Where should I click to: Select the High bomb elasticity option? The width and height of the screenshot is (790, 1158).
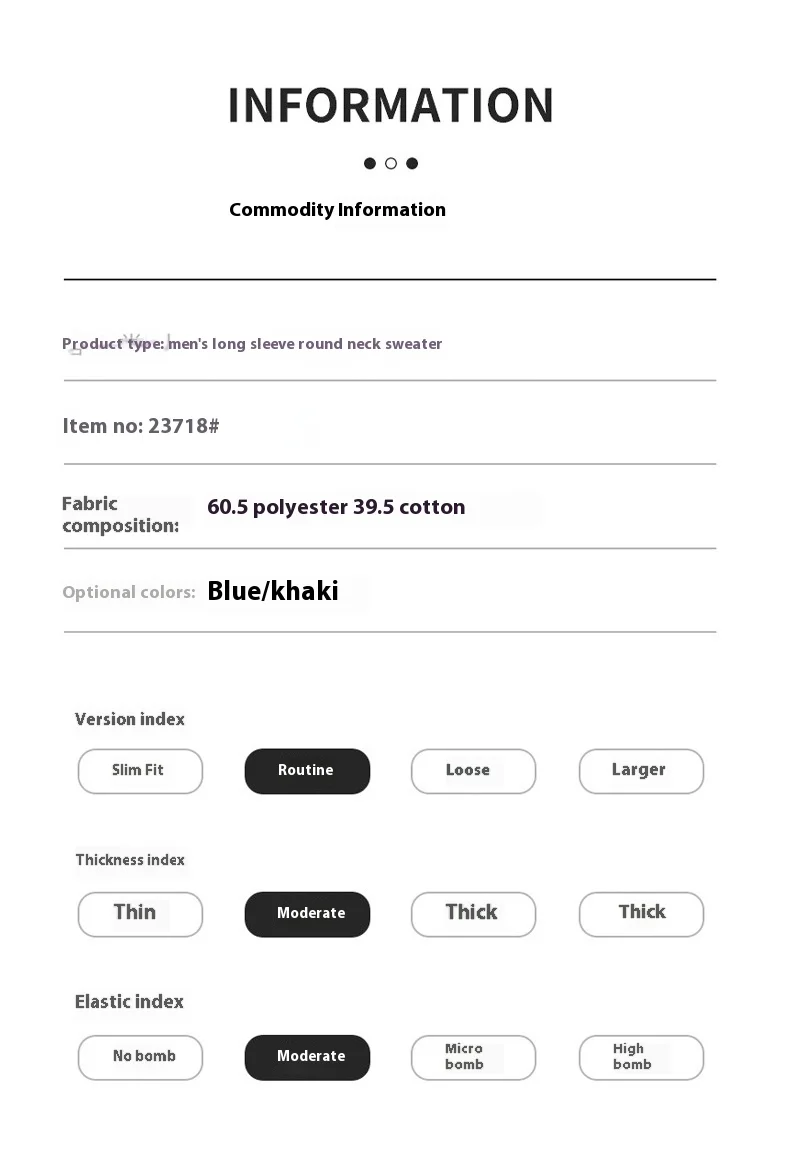[x=641, y=1057]
